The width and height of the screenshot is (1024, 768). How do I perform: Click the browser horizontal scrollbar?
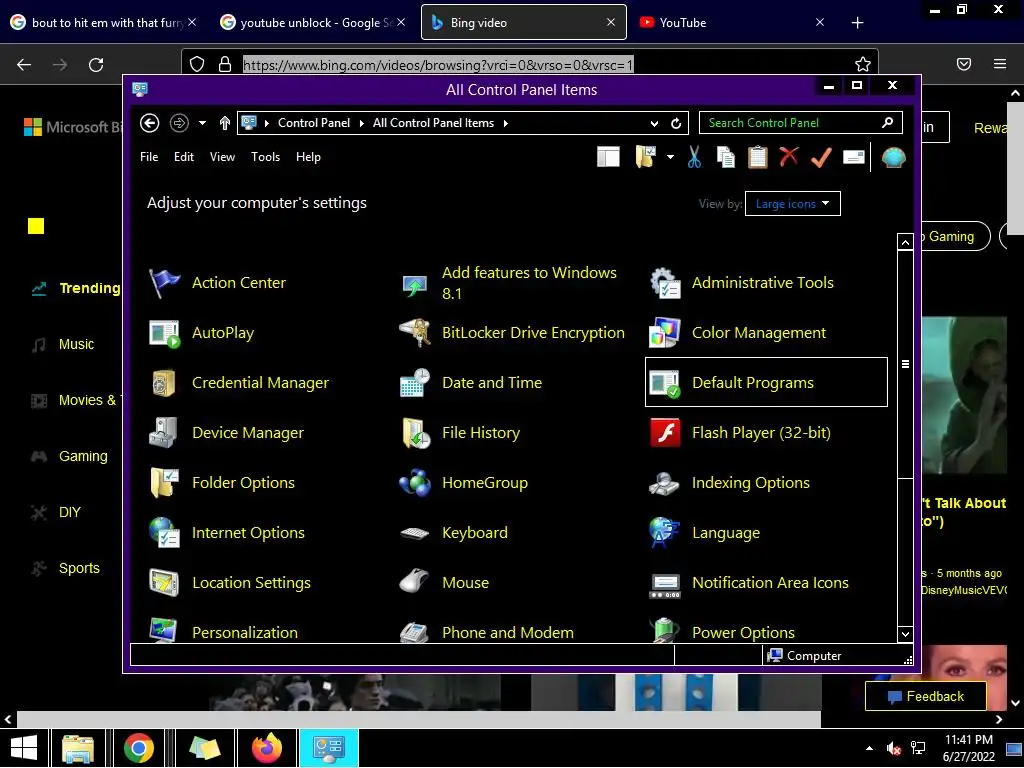click(418, 720)
